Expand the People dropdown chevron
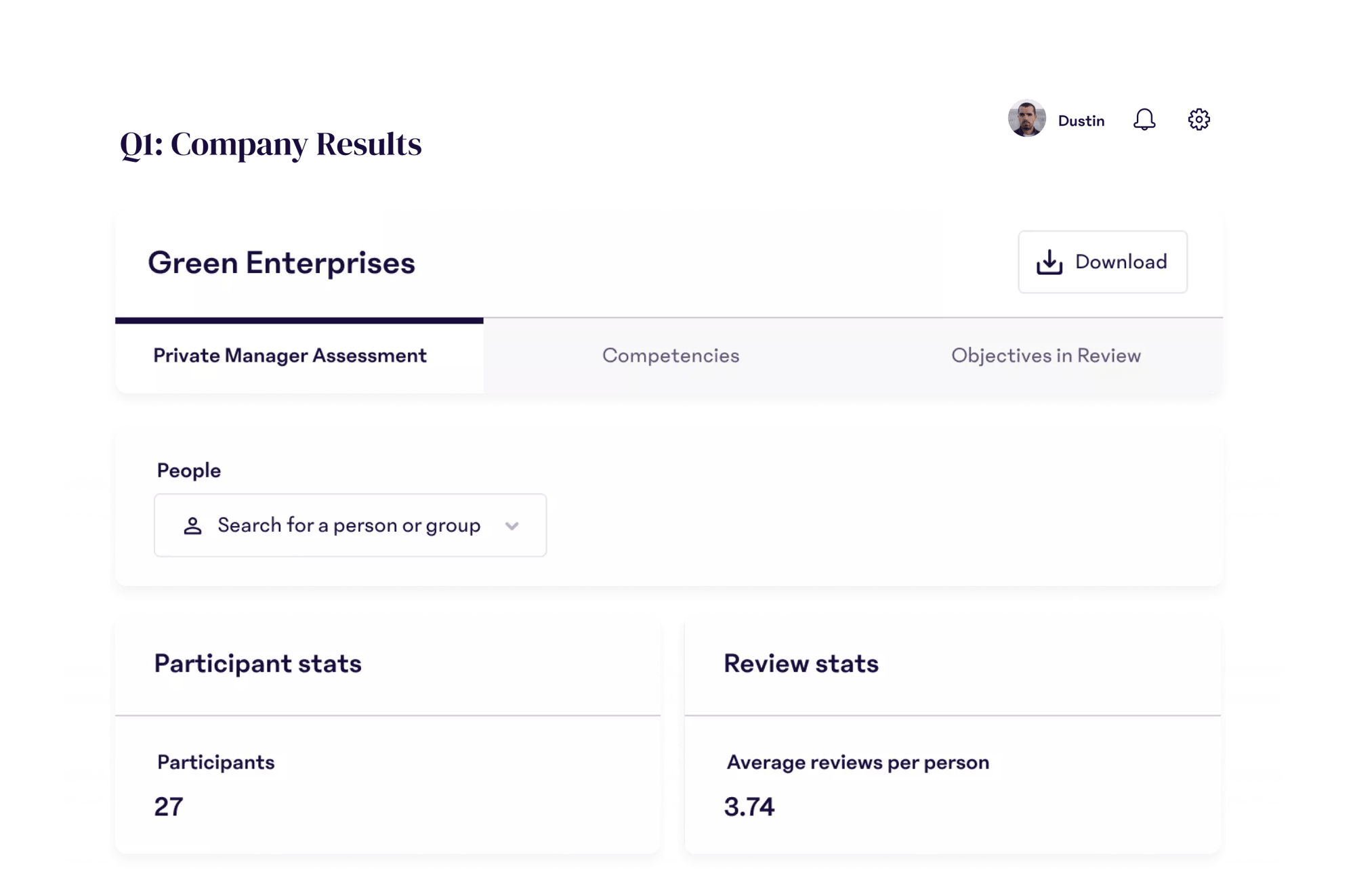1355x896 pixels. (512, 526)
